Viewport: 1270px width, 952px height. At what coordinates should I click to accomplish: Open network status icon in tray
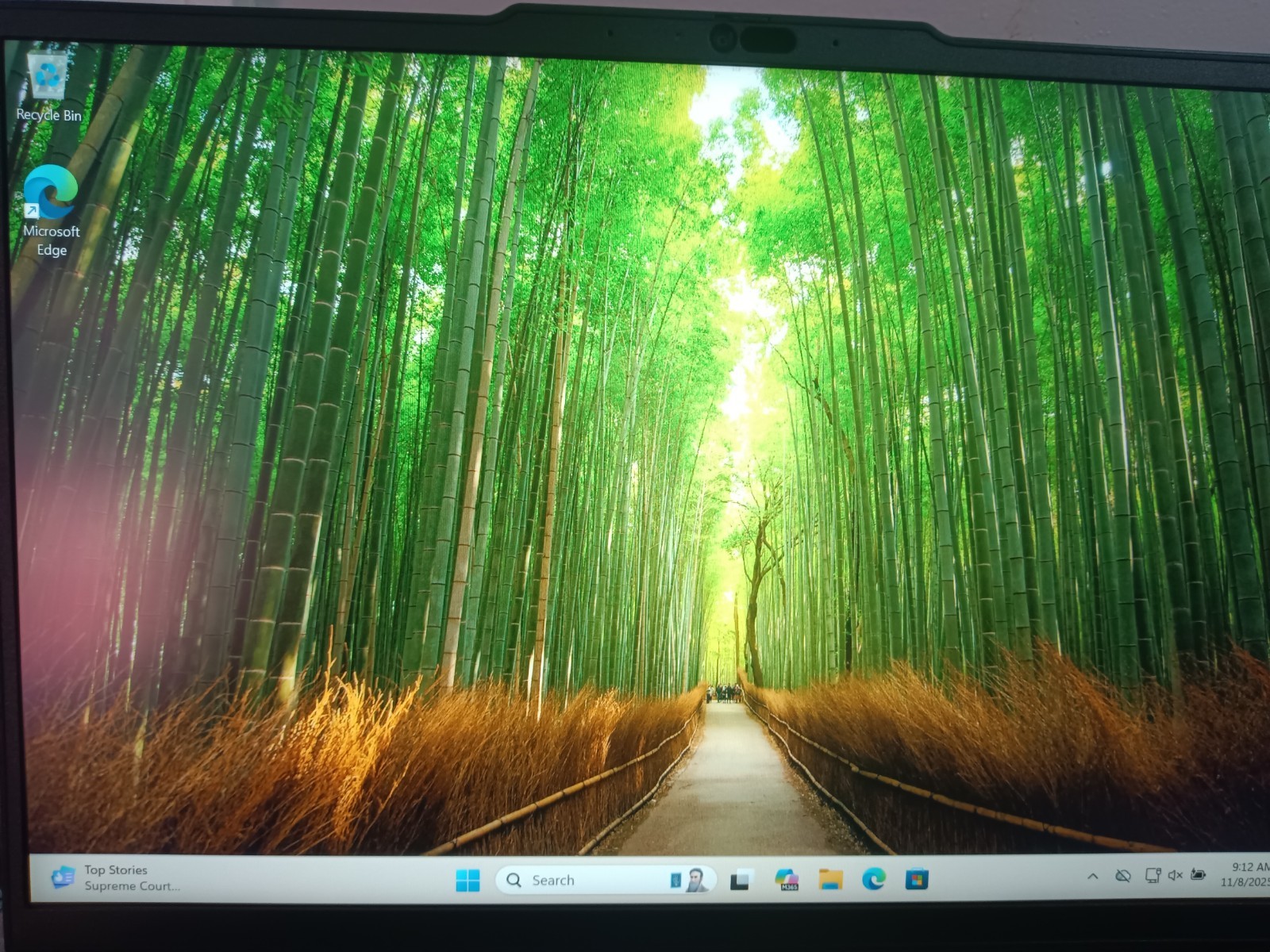point(1153,875)
